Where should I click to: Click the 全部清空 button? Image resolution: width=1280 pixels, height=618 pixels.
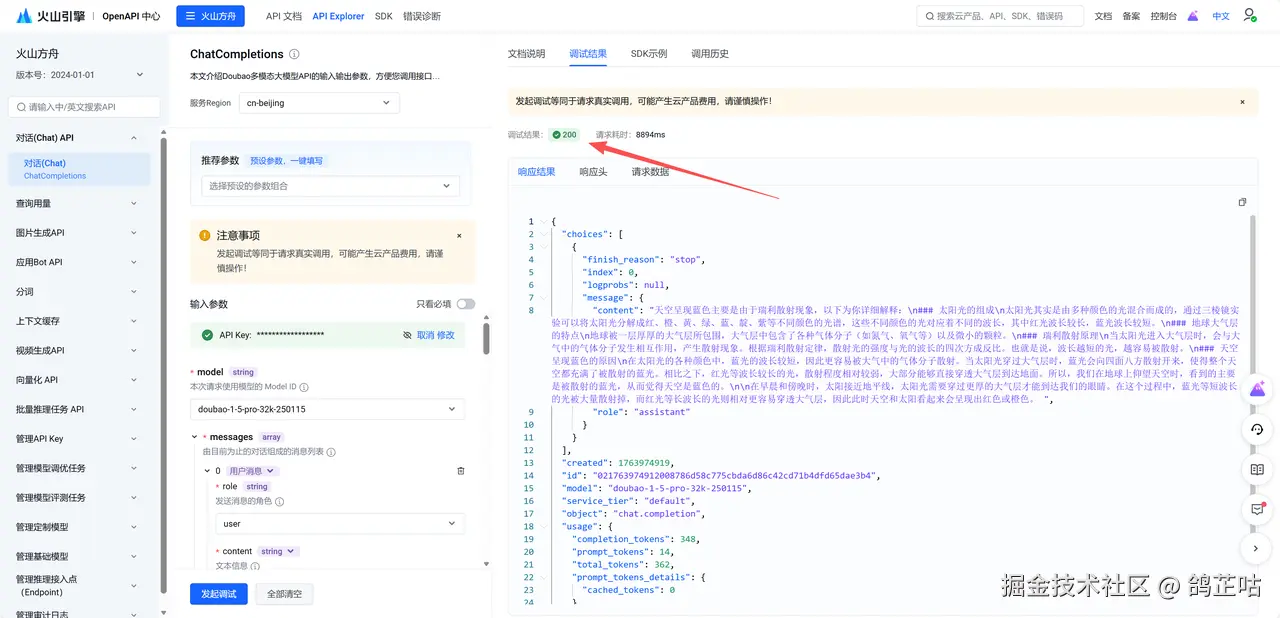coord(284,594)
